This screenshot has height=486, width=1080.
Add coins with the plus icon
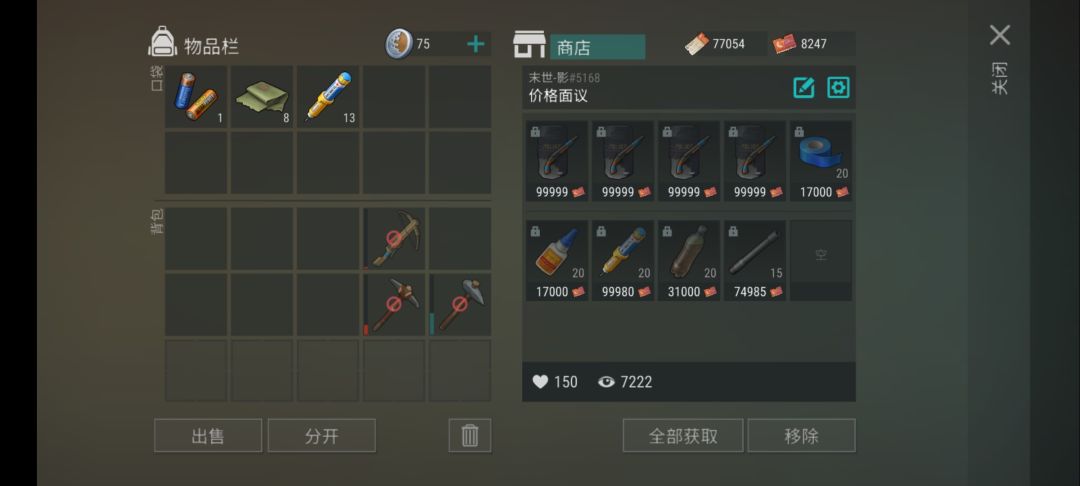[x=475, y=44]
